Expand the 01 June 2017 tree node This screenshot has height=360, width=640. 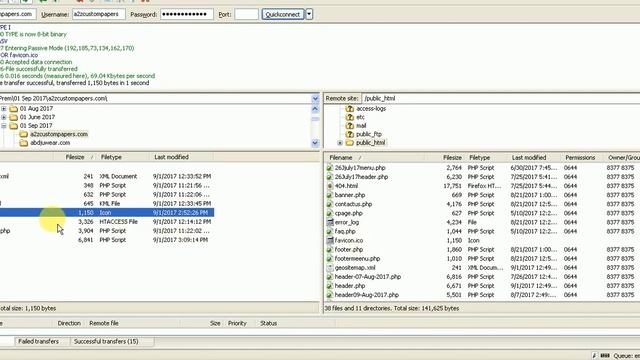coord(4,117)
